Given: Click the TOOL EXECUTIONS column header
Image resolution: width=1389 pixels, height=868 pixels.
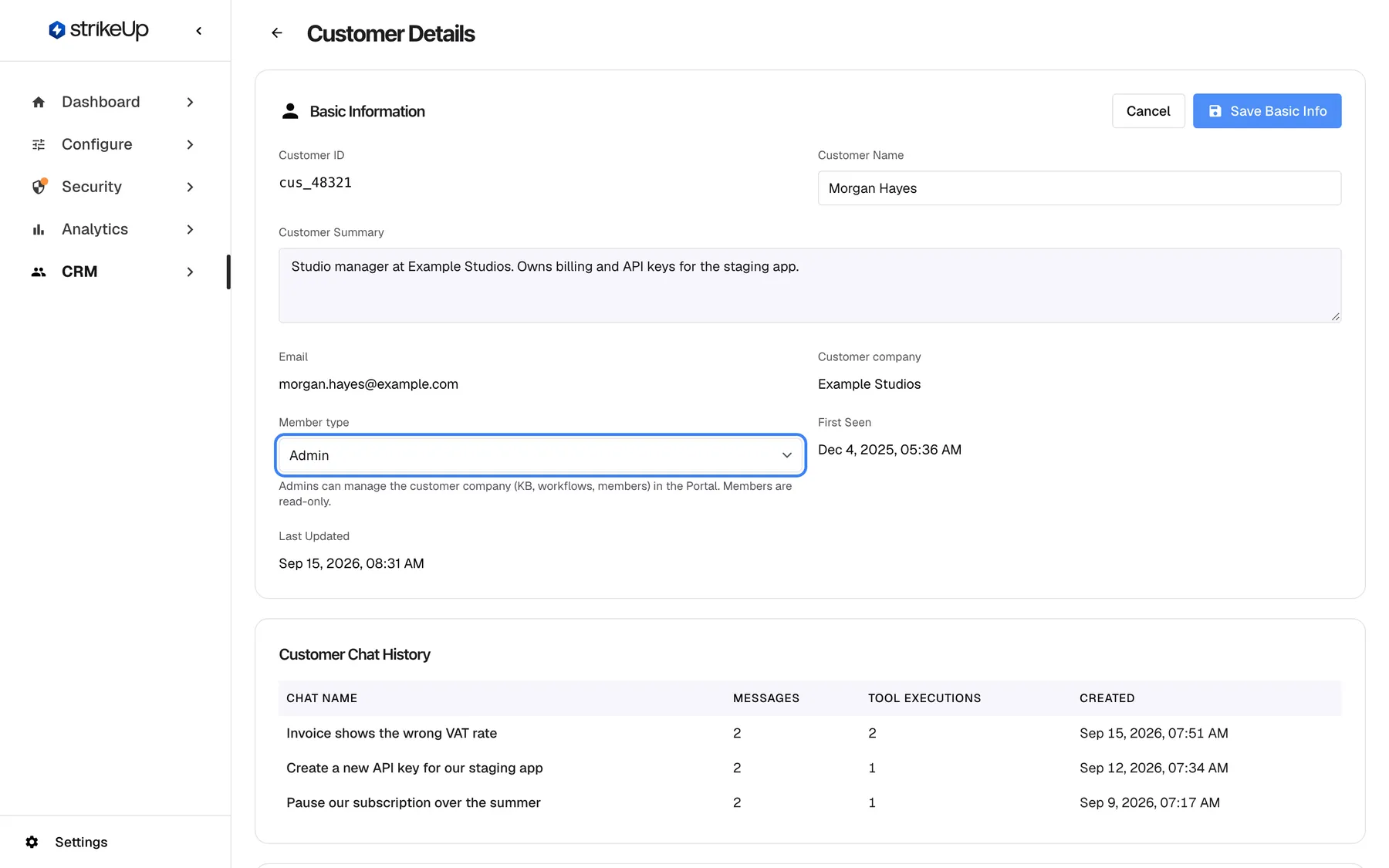Looking at the screenshot, I should pos(924,698).
